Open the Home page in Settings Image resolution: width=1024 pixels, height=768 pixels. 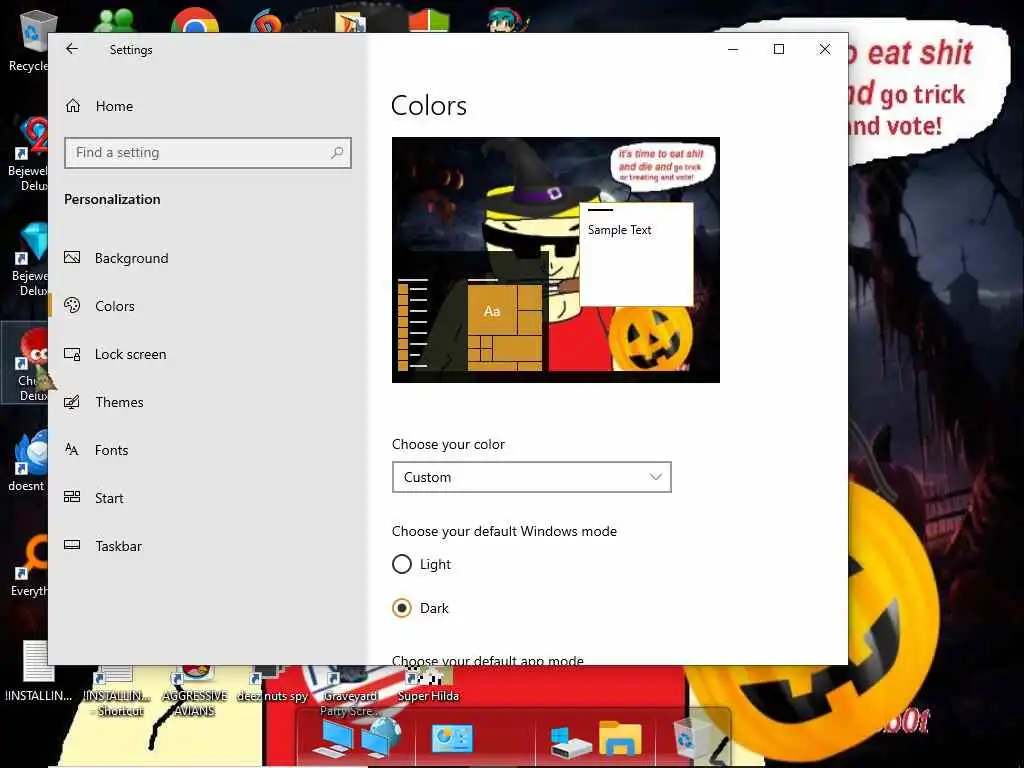click(x=99, y=106)
